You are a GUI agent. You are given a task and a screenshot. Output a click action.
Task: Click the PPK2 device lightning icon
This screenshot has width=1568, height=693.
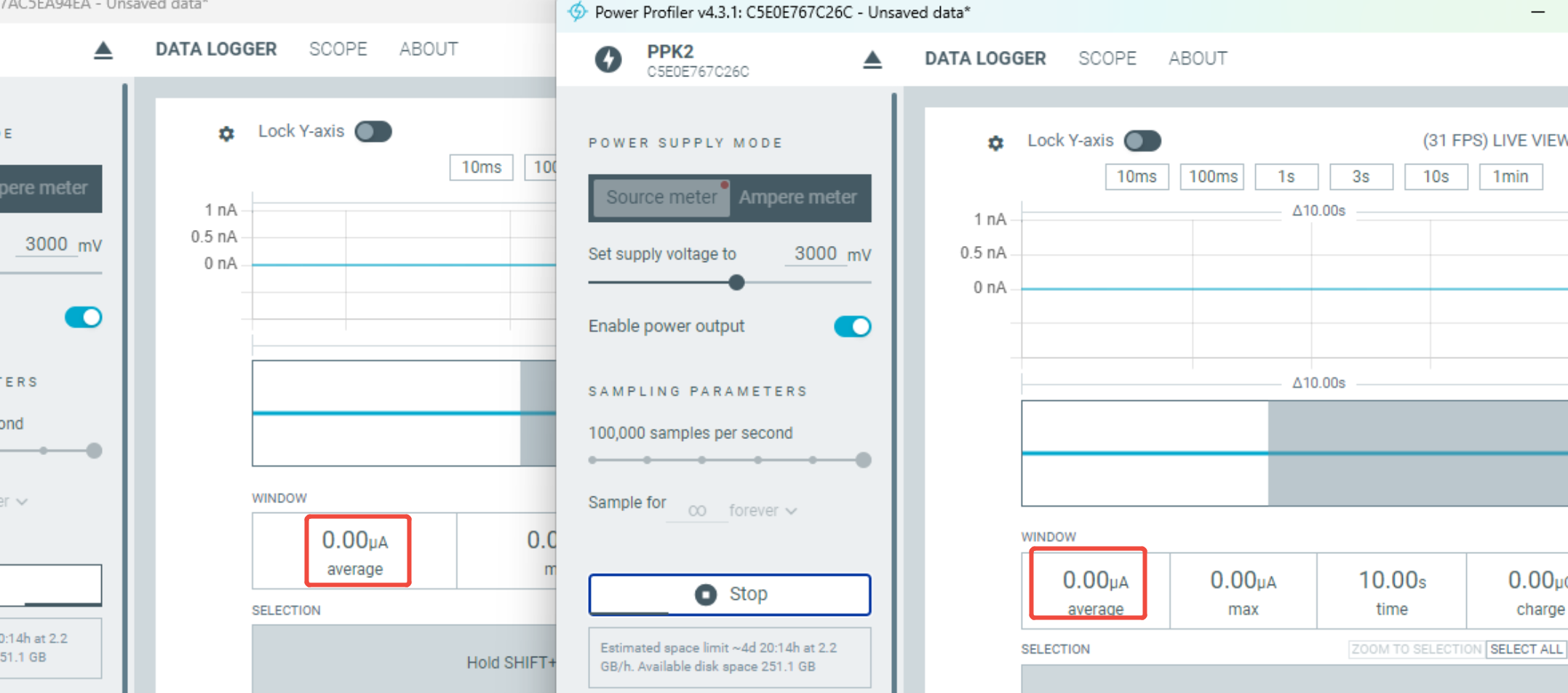pos(608,59)
